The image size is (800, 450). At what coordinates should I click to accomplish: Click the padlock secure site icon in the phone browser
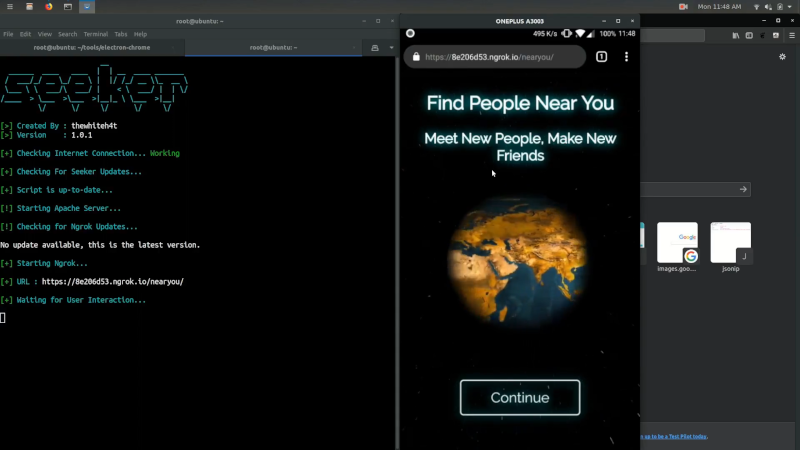tap(416, 57)
